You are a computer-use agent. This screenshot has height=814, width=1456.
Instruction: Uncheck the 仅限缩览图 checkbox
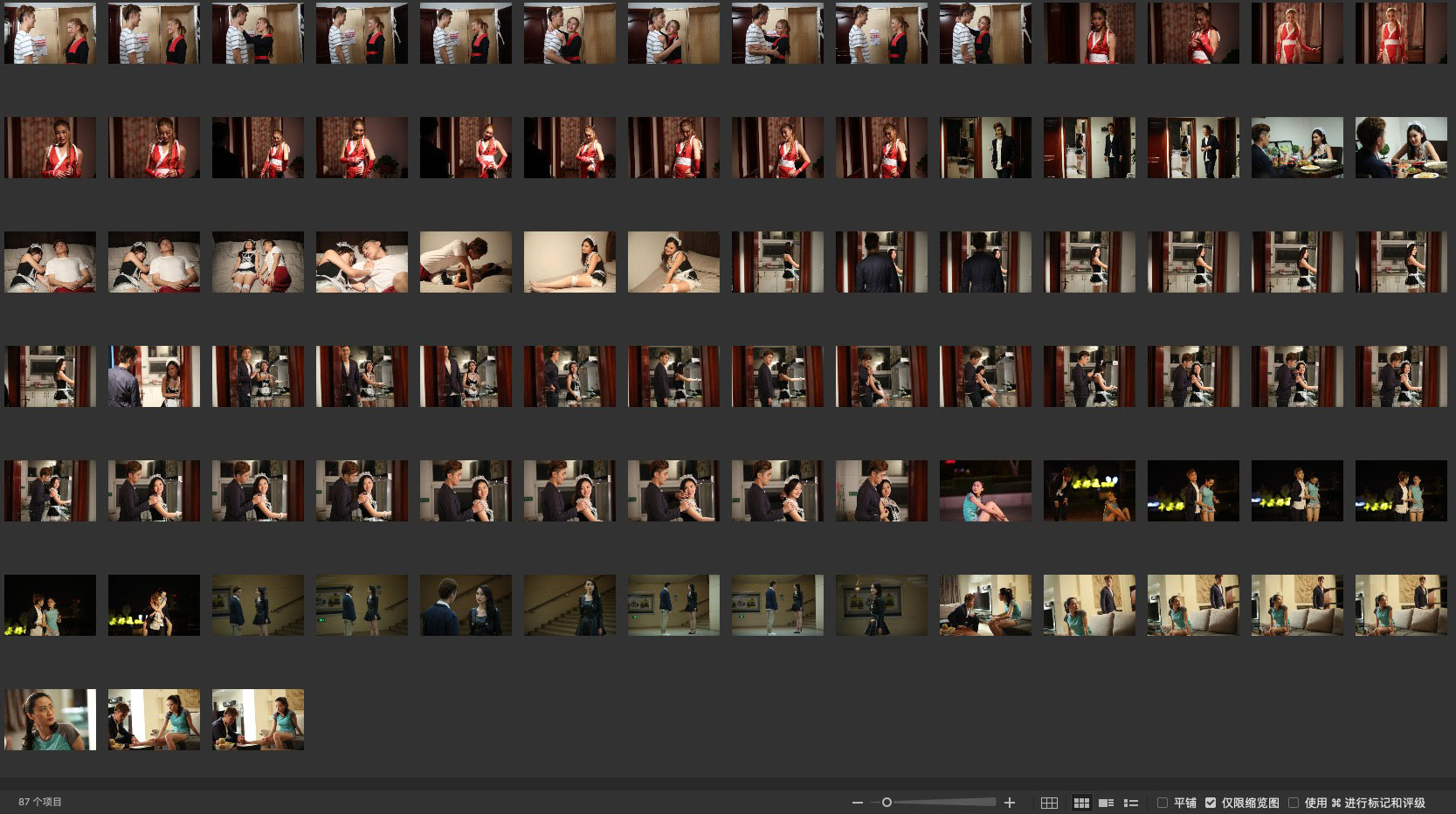(1211, 803)
